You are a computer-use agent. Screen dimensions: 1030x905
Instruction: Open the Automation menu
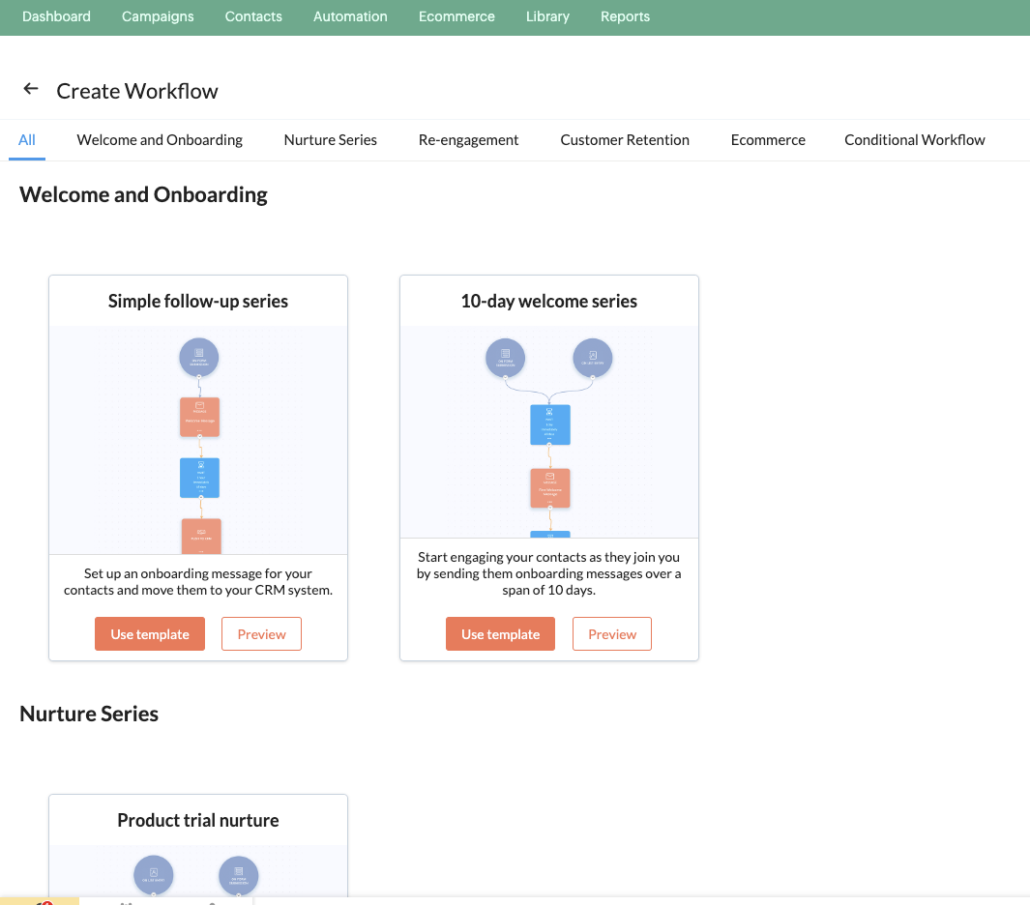click(x=350, y=16)
